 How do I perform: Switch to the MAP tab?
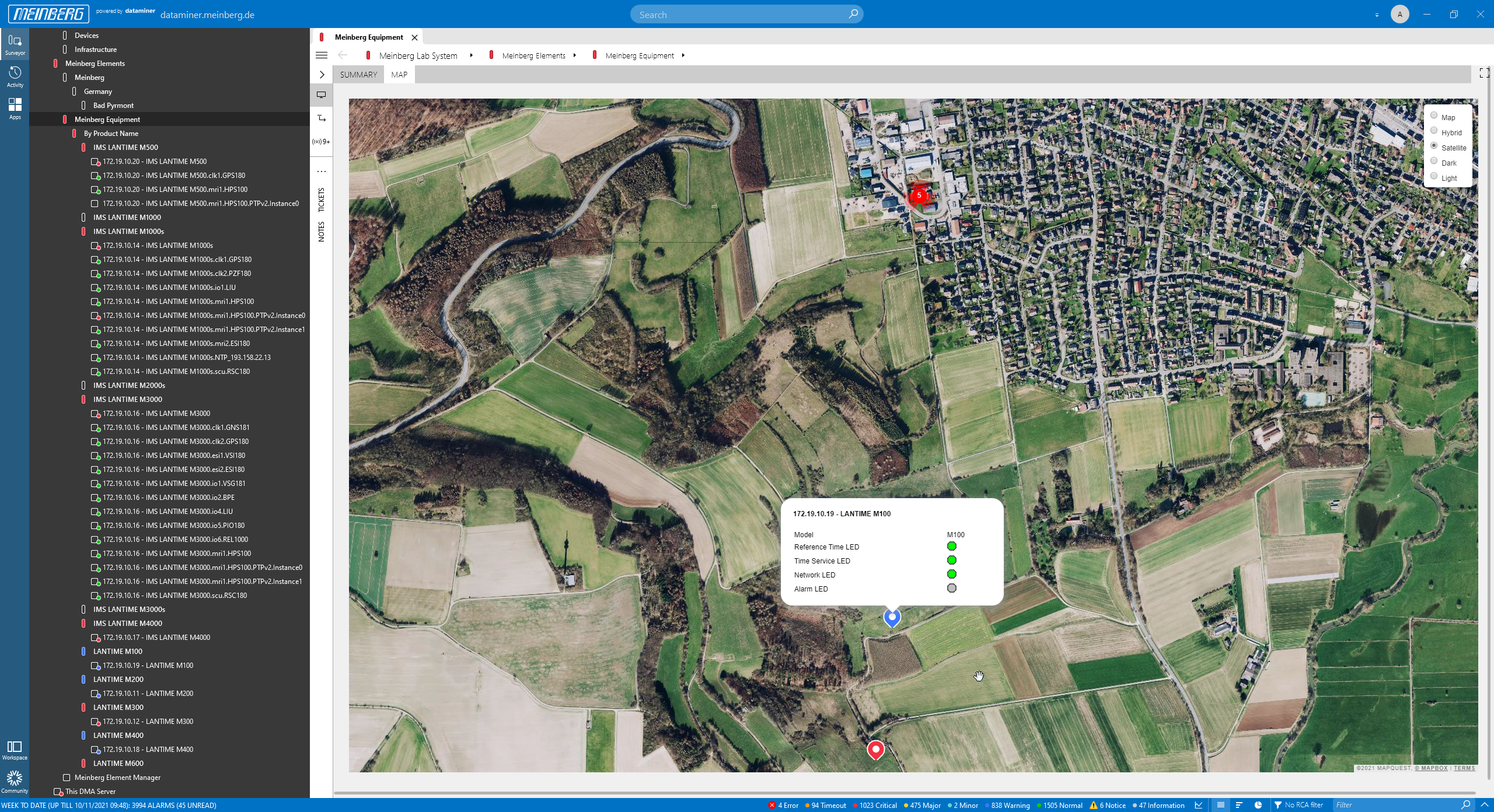[x=399, y=75]
